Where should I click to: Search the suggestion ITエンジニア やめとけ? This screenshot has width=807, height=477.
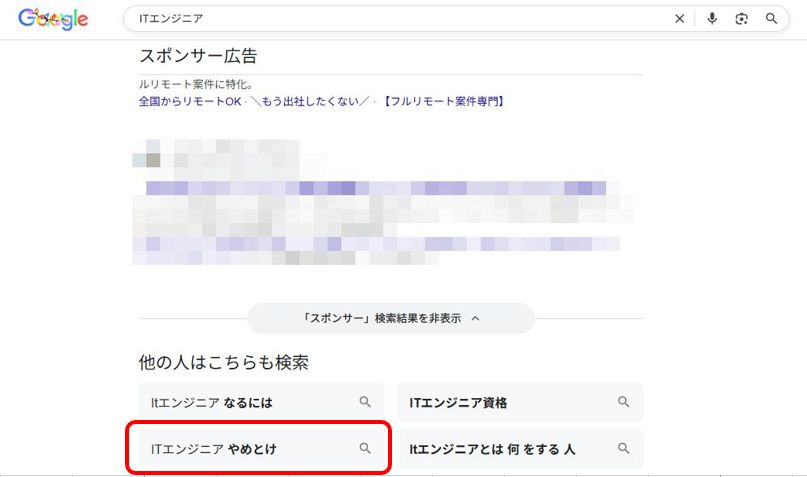point(261,449)
